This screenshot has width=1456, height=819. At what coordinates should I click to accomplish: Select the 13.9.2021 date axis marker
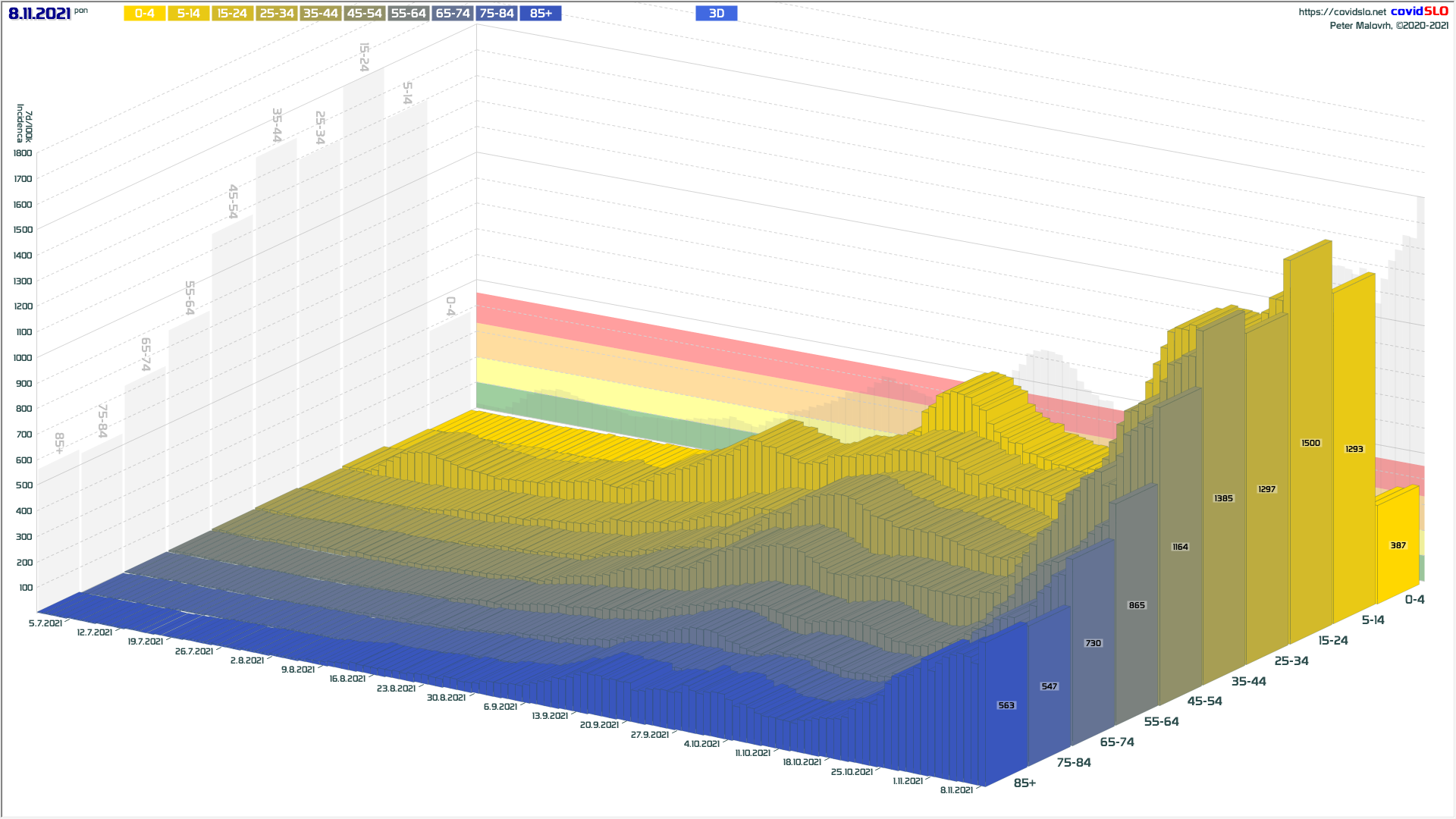click(x=550, y=716)
